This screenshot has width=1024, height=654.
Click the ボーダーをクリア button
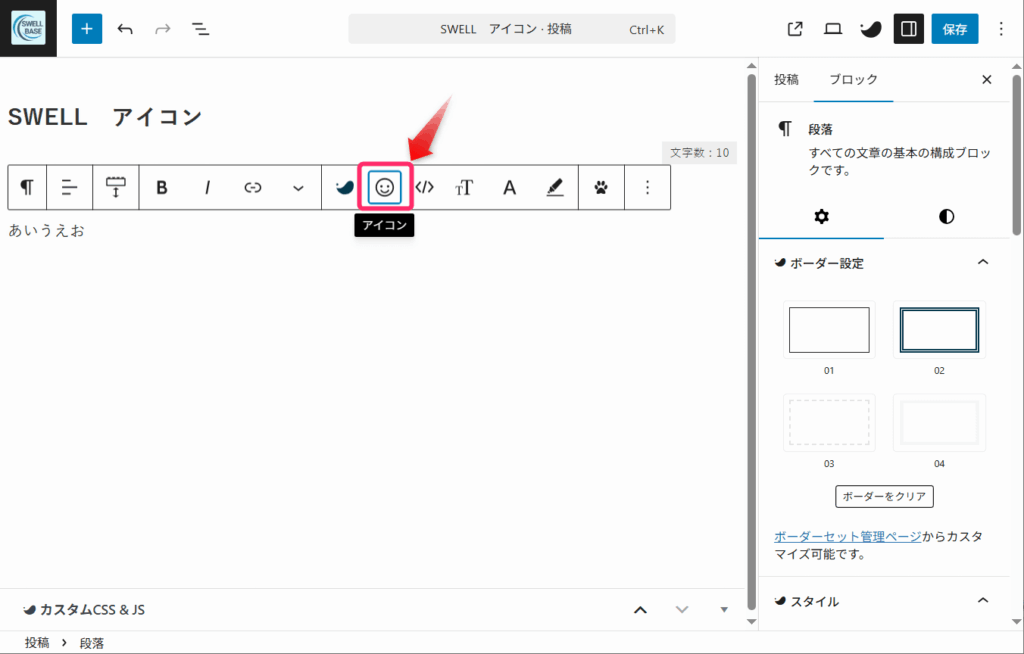coord(884,497)
